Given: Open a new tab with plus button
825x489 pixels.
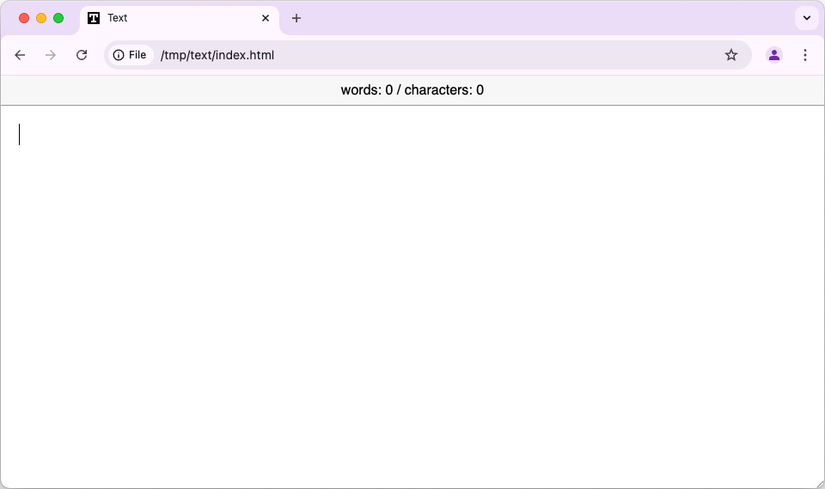Looking at the screenshot, I should [296, 18].
